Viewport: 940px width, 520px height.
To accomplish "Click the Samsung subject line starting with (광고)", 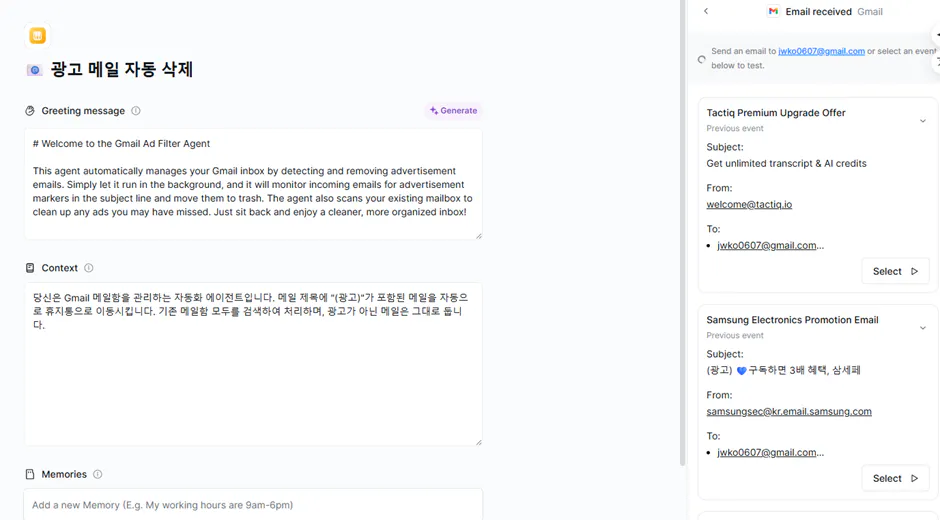I will pyautogui.click(x=783, y=370).
